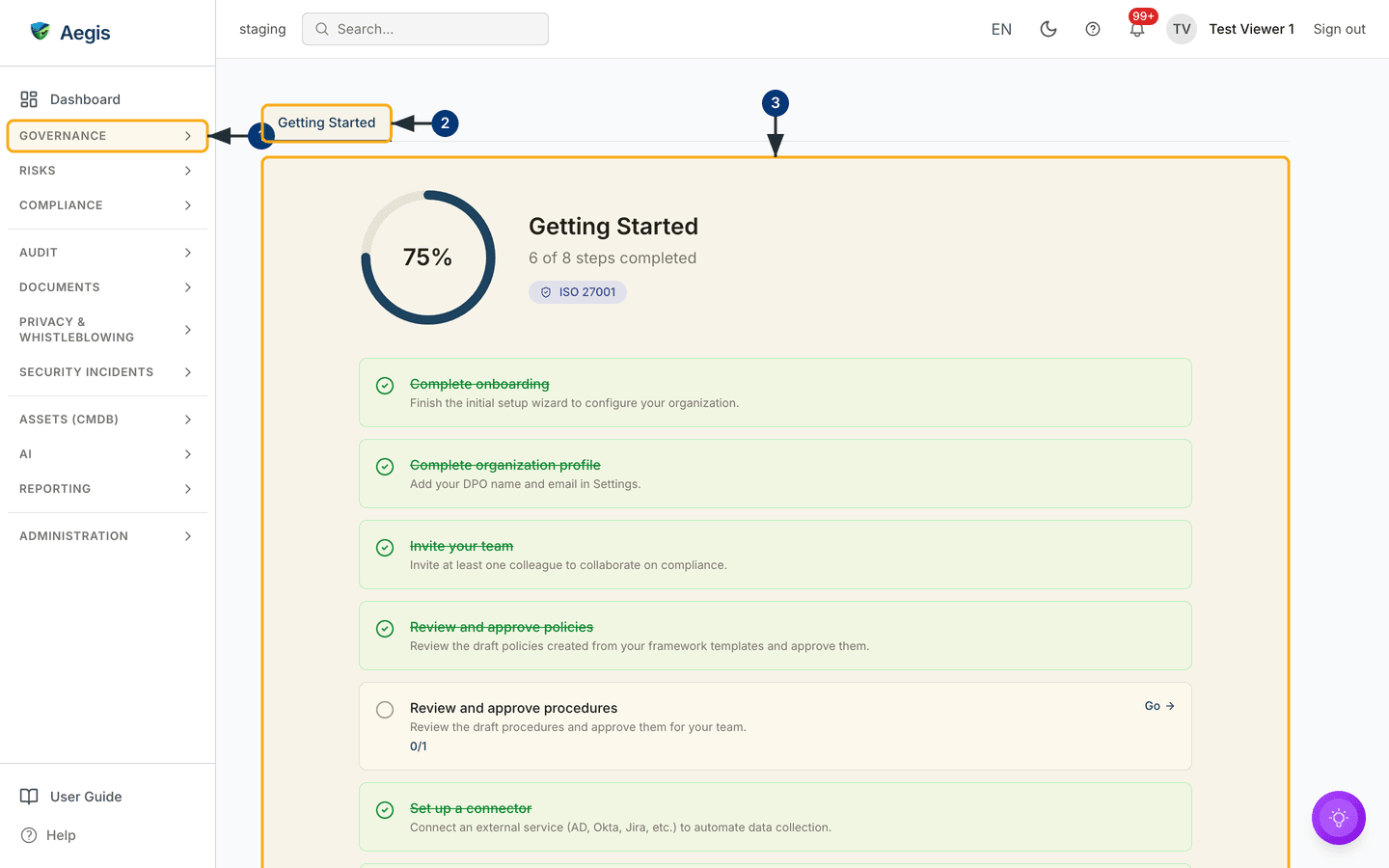Click the Aegis brand name text
The image size is (1389, 868).
(85, 33)
